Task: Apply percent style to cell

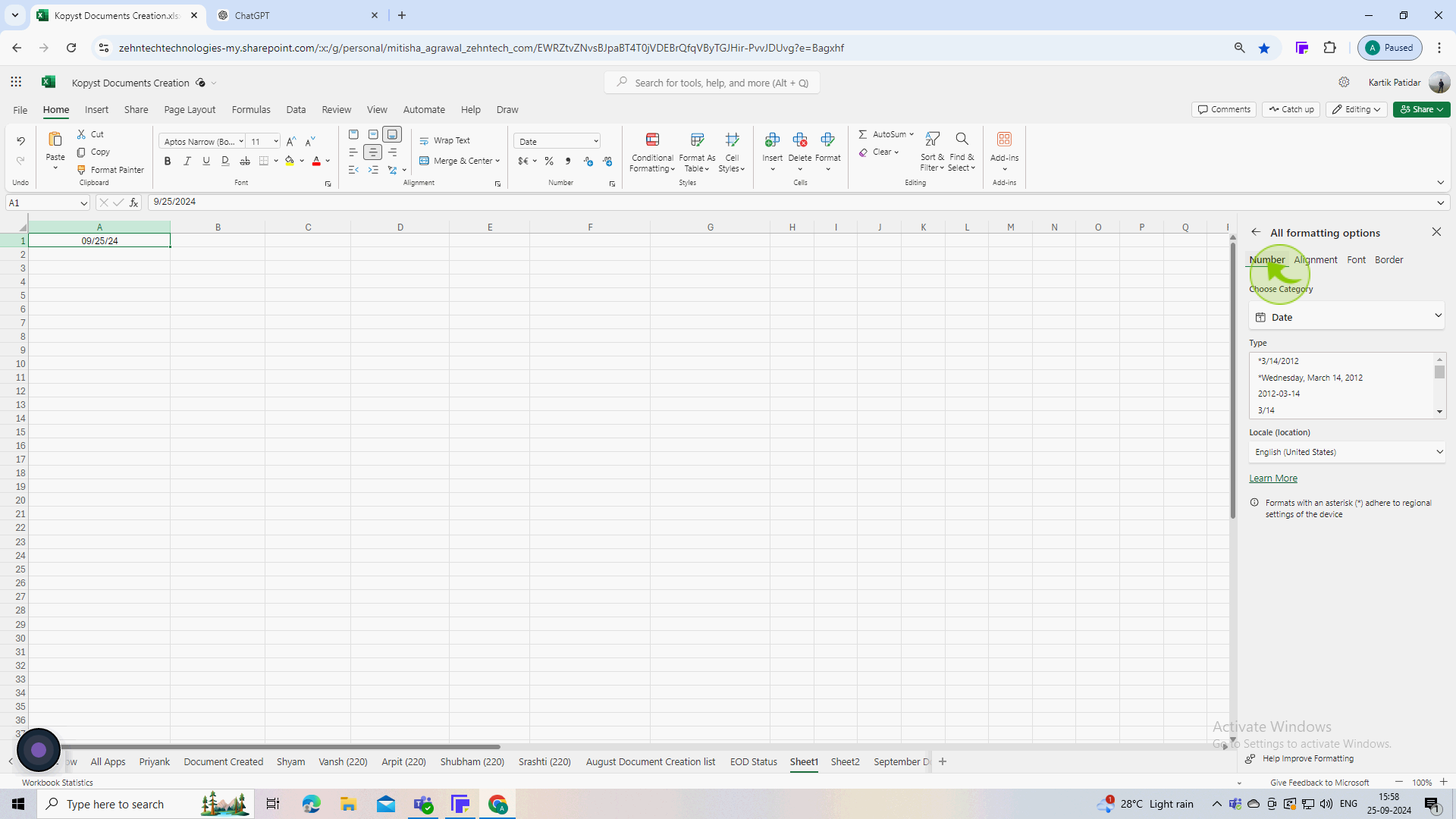Action: (549, 161)
